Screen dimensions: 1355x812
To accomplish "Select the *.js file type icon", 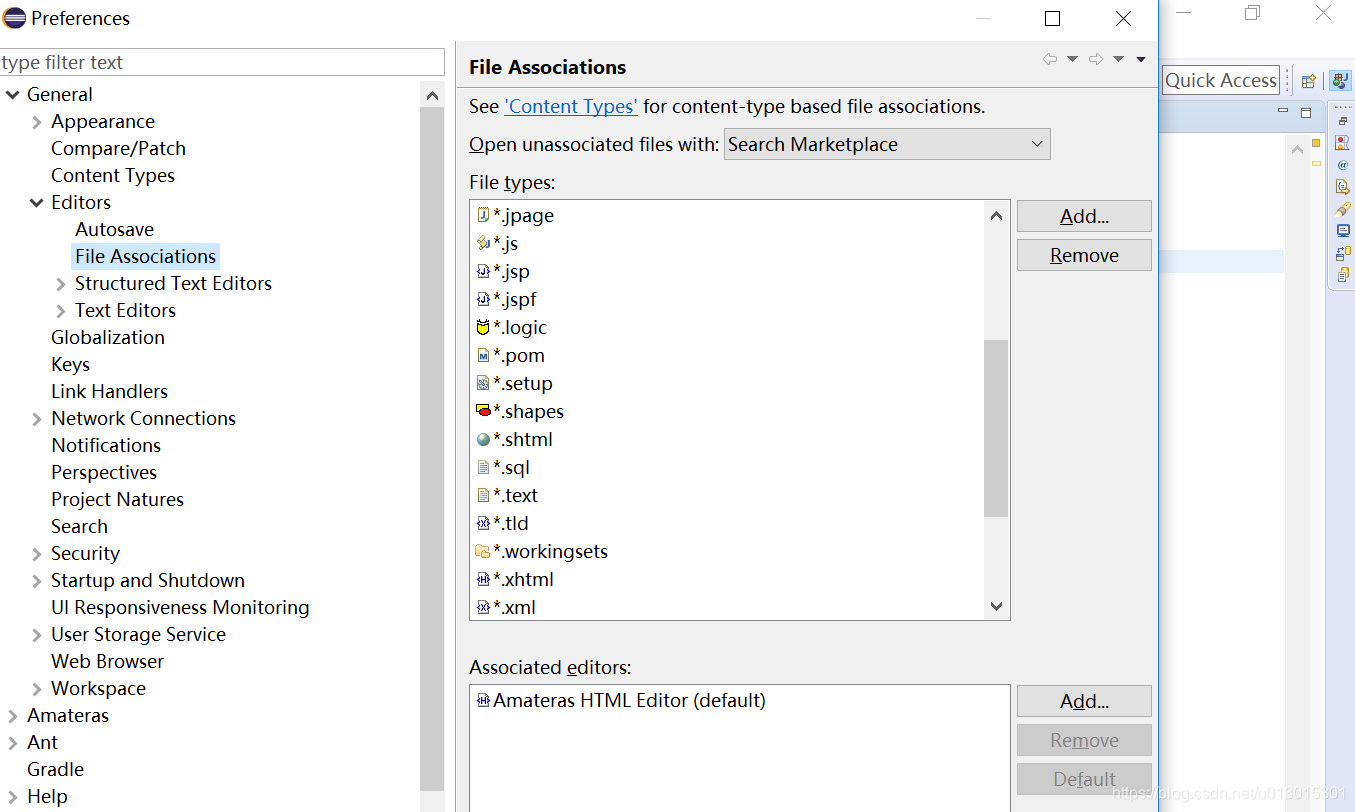I will click(x=483, y=243).
